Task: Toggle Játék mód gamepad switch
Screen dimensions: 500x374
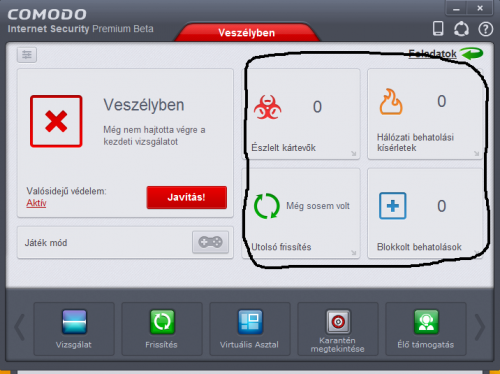Action: coord(210,242)
